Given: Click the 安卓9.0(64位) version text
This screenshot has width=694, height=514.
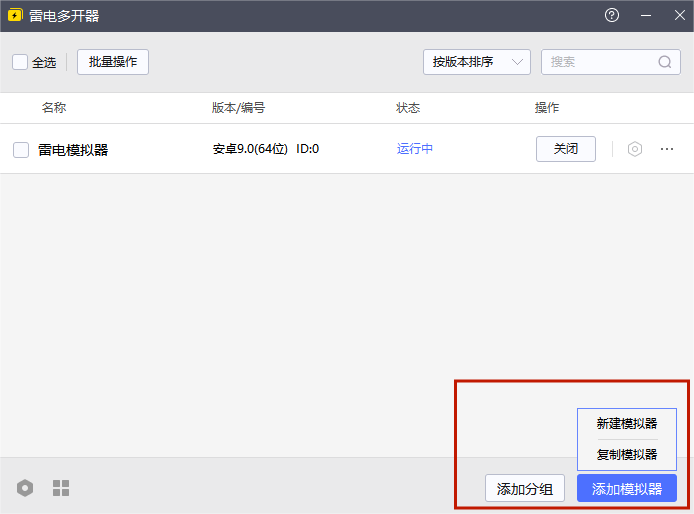Looking at the screenshot, I should coord(250,149).
